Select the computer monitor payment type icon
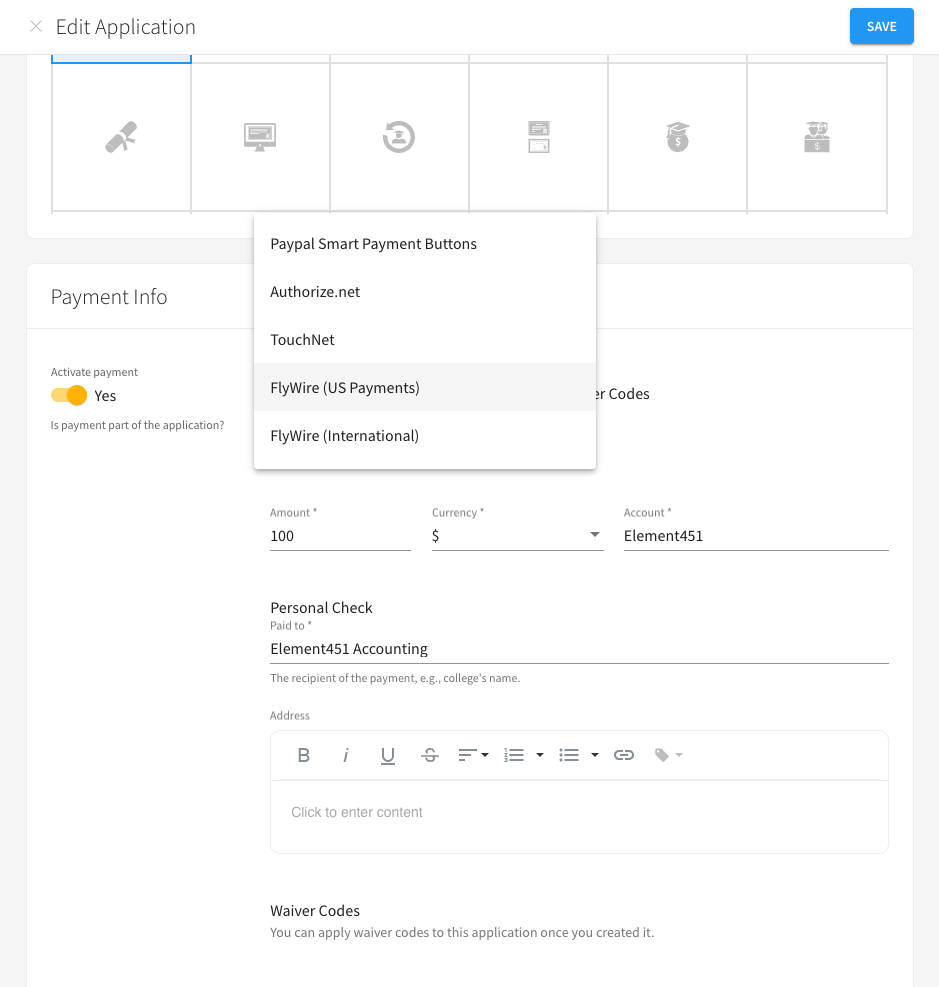The width and height of the screenshot is (939, 987). [x=260, y=137]
